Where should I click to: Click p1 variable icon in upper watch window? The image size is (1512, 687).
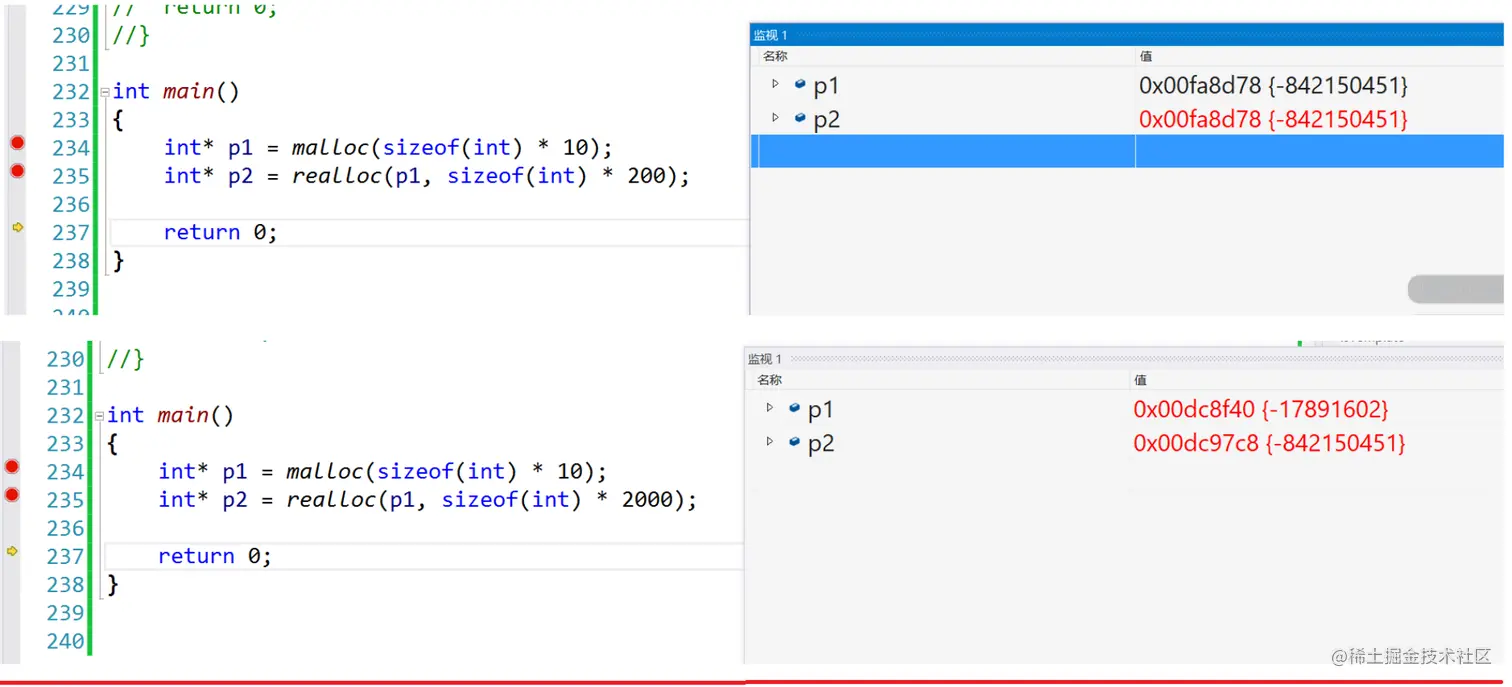pyautogui.click(x=800, y=85)
